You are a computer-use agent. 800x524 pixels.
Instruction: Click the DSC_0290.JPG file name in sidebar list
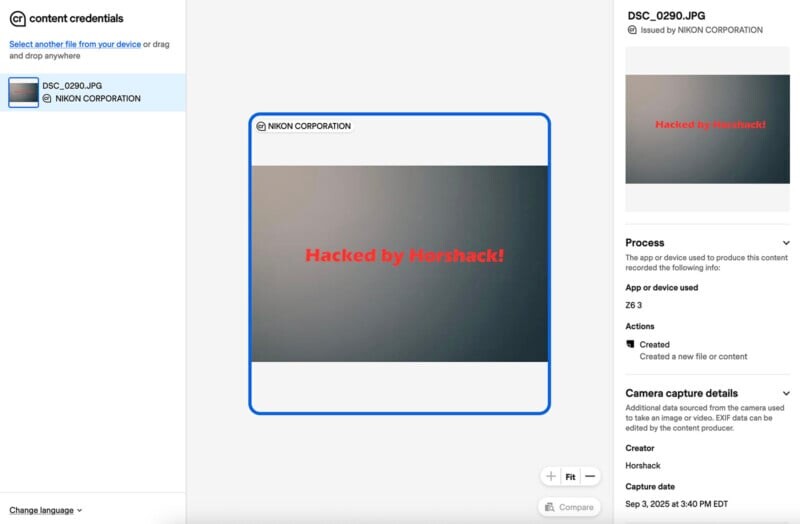point(72,86)
